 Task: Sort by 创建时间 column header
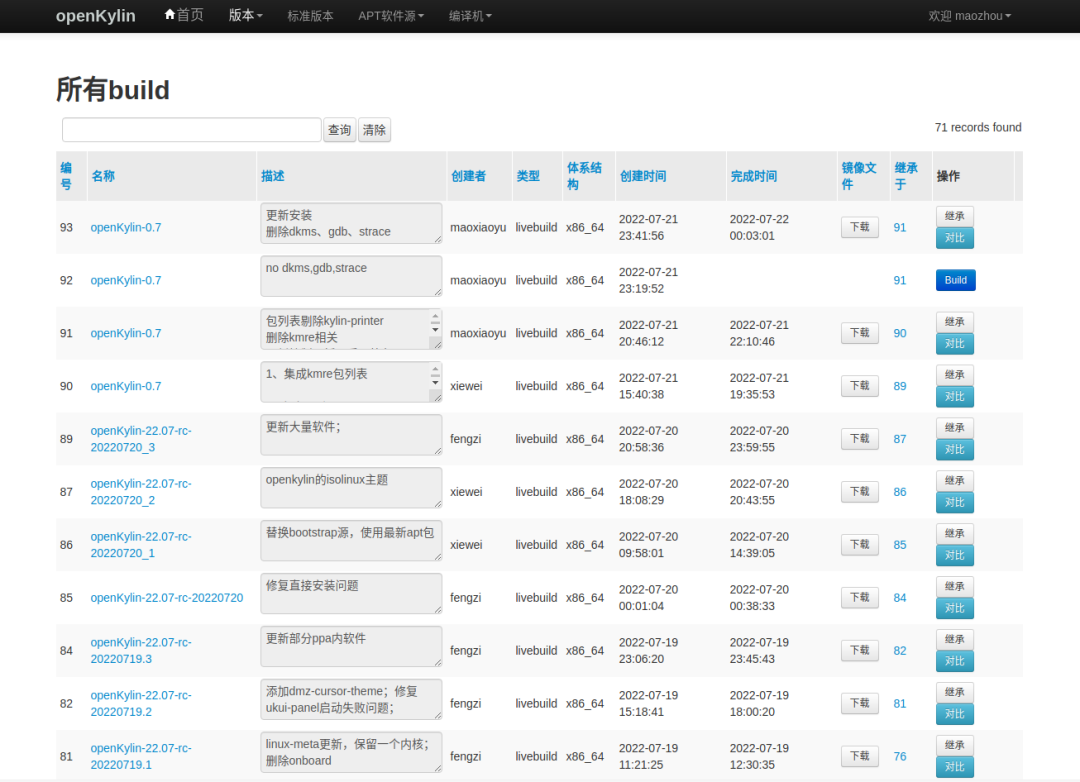643,176
